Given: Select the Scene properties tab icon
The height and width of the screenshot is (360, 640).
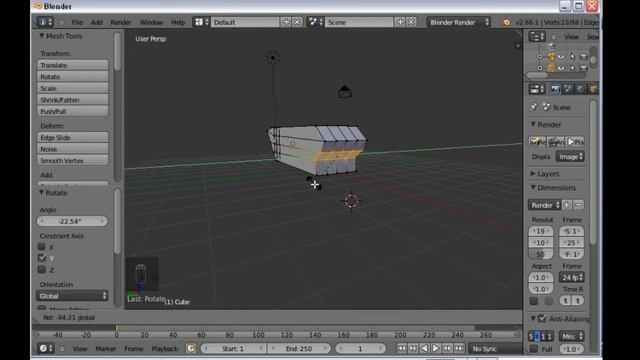Looking at the screenshot, I should [568, 89].
